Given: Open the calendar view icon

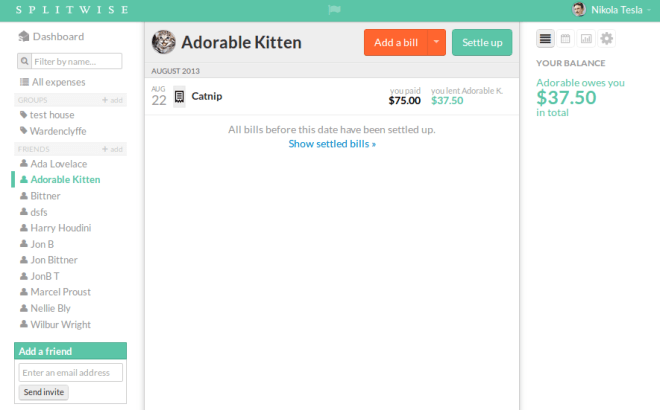Looking at the screenshot, I should coord(566,39).
